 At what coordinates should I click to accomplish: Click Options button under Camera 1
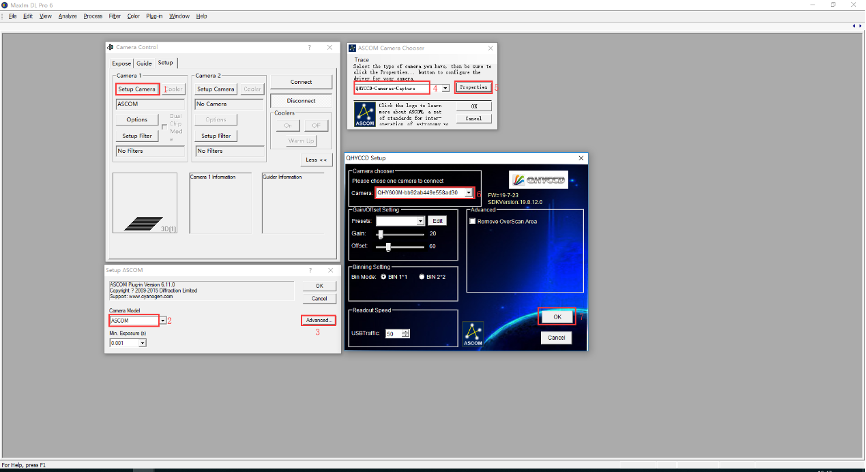[137, 120]
